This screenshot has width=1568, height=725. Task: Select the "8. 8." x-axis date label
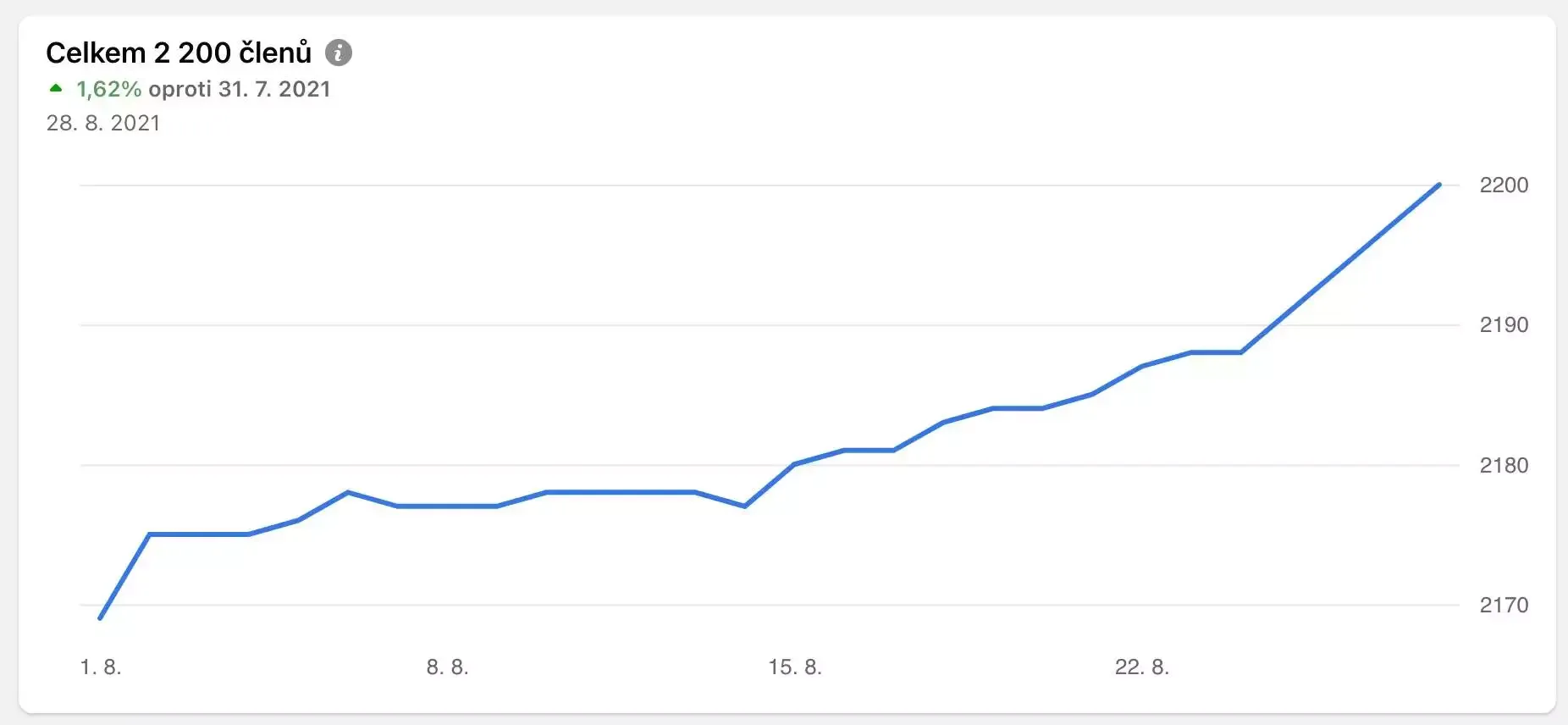point(447,667)
